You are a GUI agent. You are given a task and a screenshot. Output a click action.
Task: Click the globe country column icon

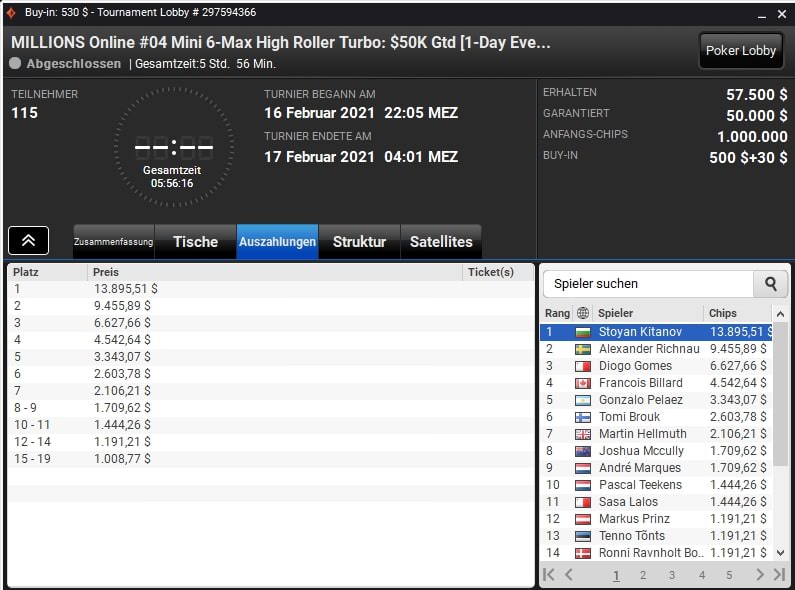[583, 313]
